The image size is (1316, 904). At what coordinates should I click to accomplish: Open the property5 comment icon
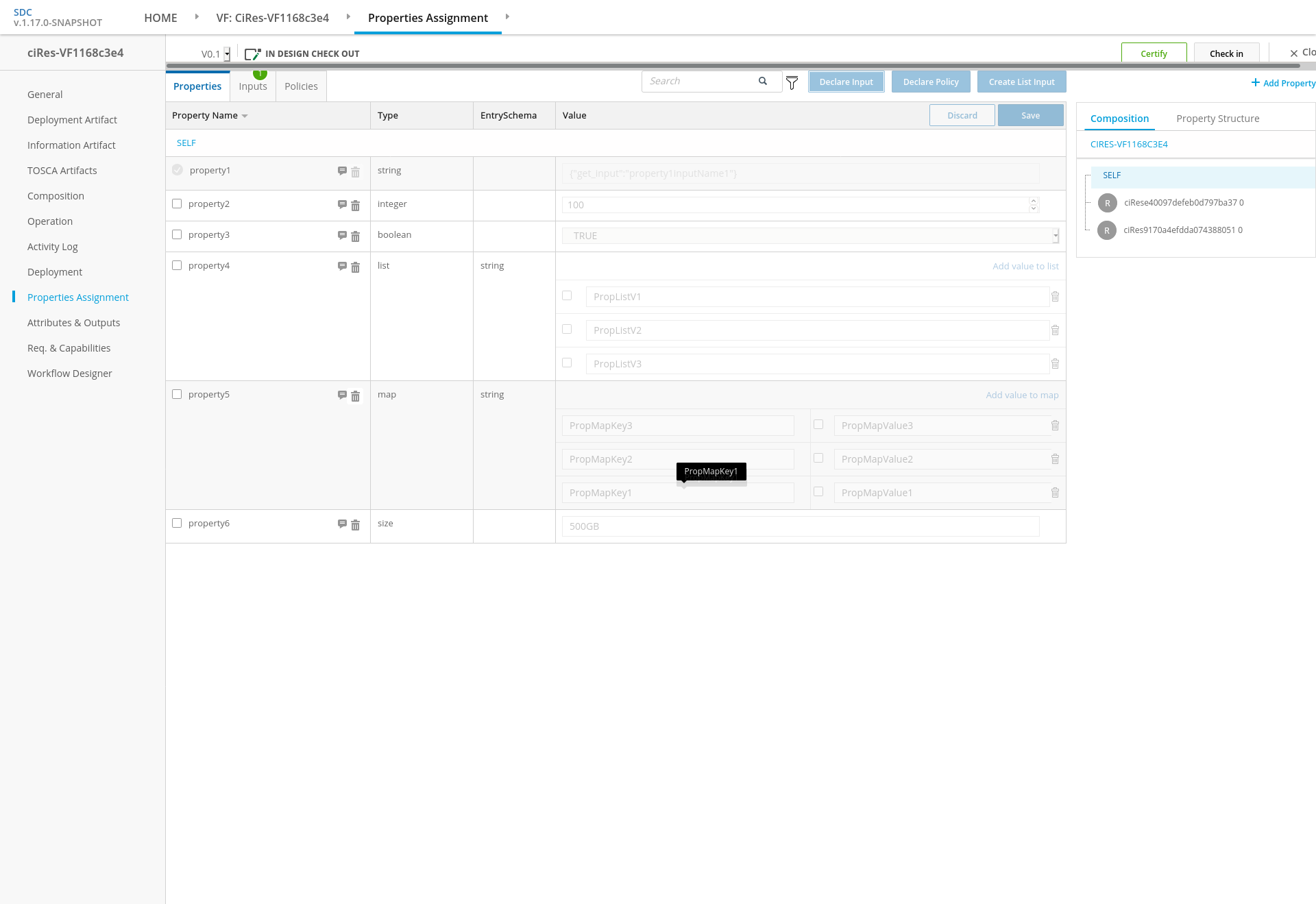click(x=342, y=395)
